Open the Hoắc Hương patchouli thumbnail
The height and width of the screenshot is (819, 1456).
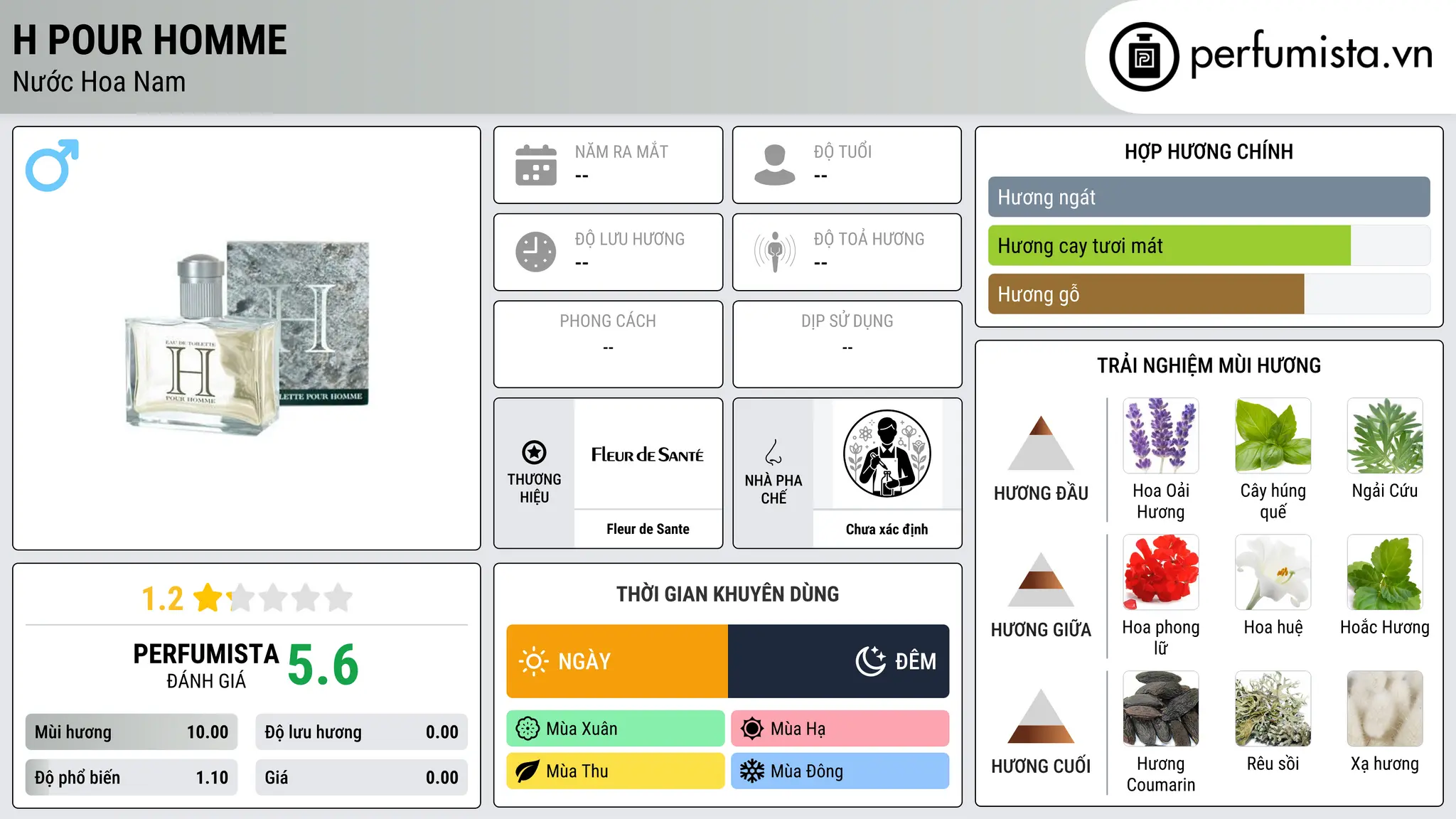tap(1385, 572)
